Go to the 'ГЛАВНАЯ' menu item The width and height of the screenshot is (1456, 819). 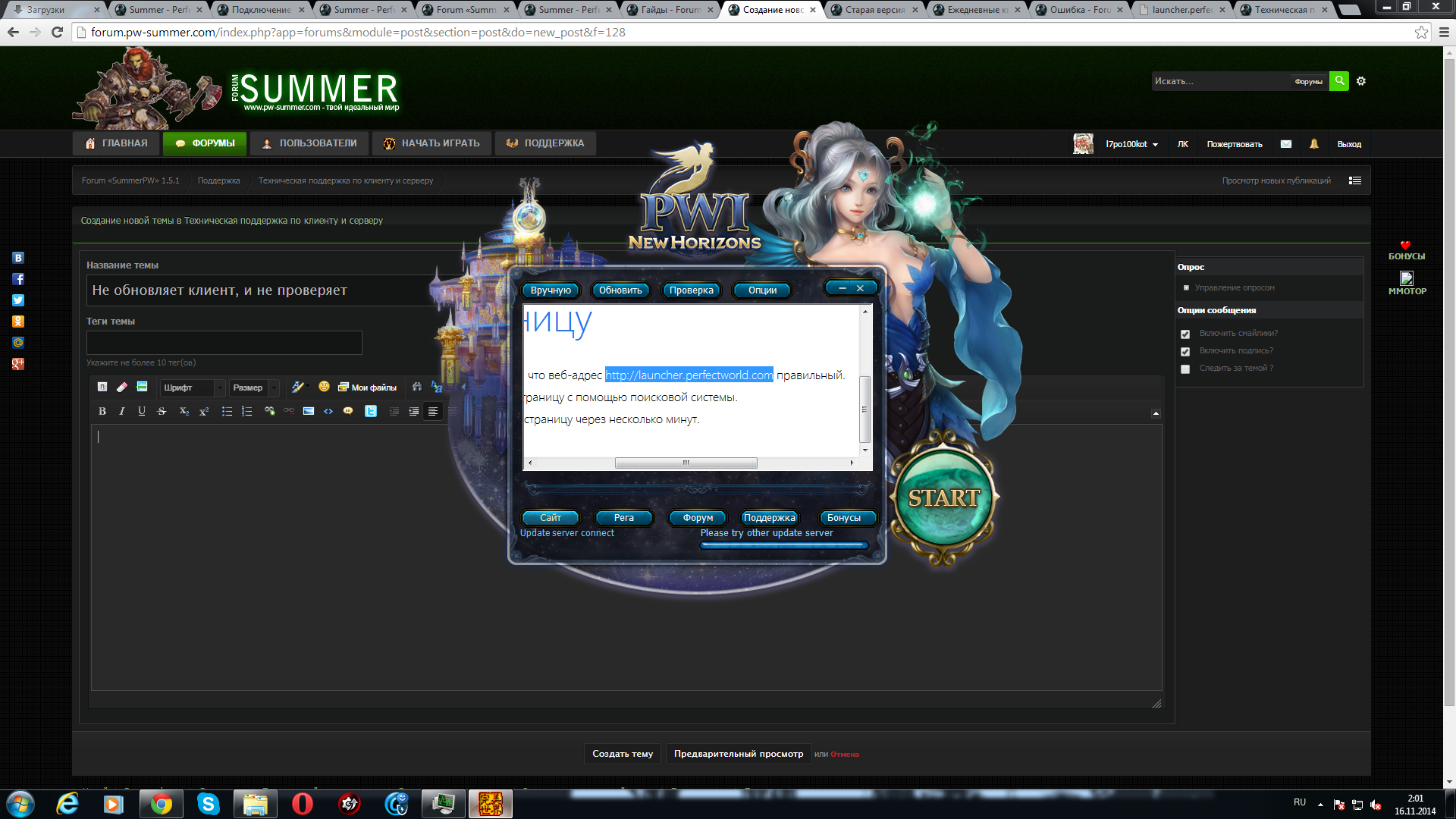[x=116, y=143]
